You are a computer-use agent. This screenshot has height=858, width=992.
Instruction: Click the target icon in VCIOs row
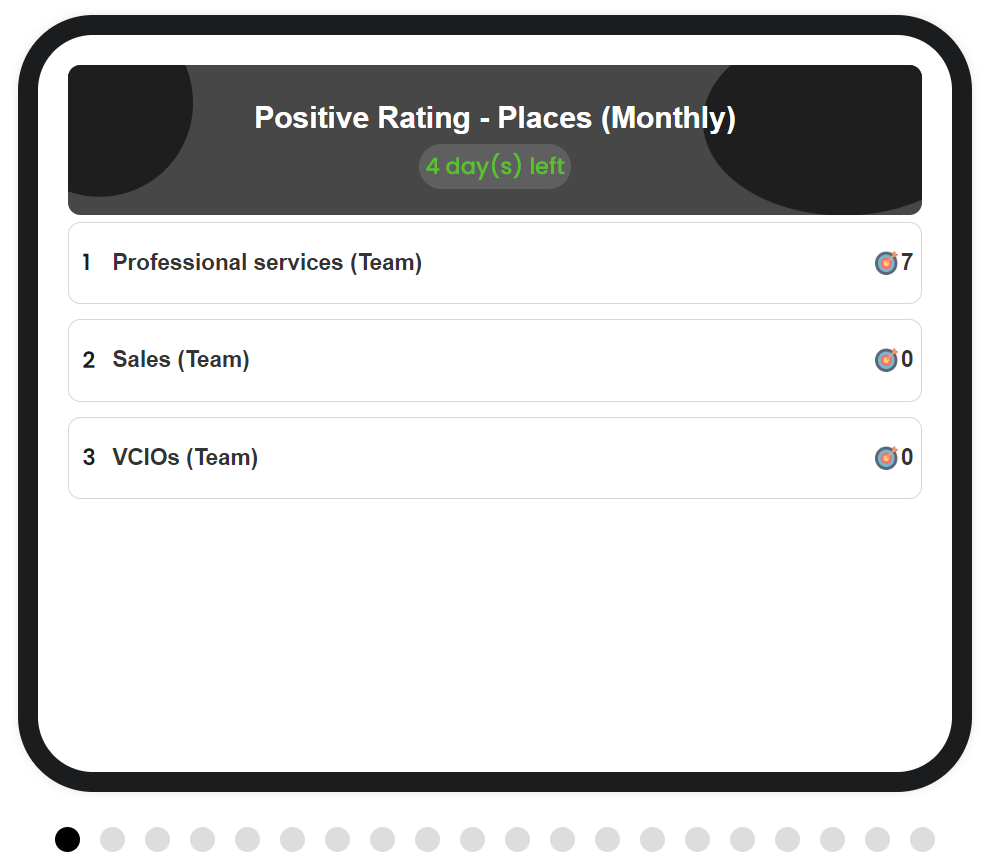click(x=886, y=457)
